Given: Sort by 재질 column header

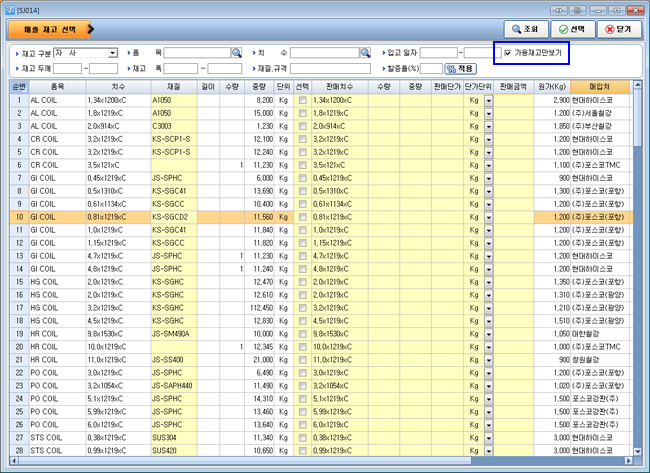Looking at the screenshot, I should tap(174, 87).
